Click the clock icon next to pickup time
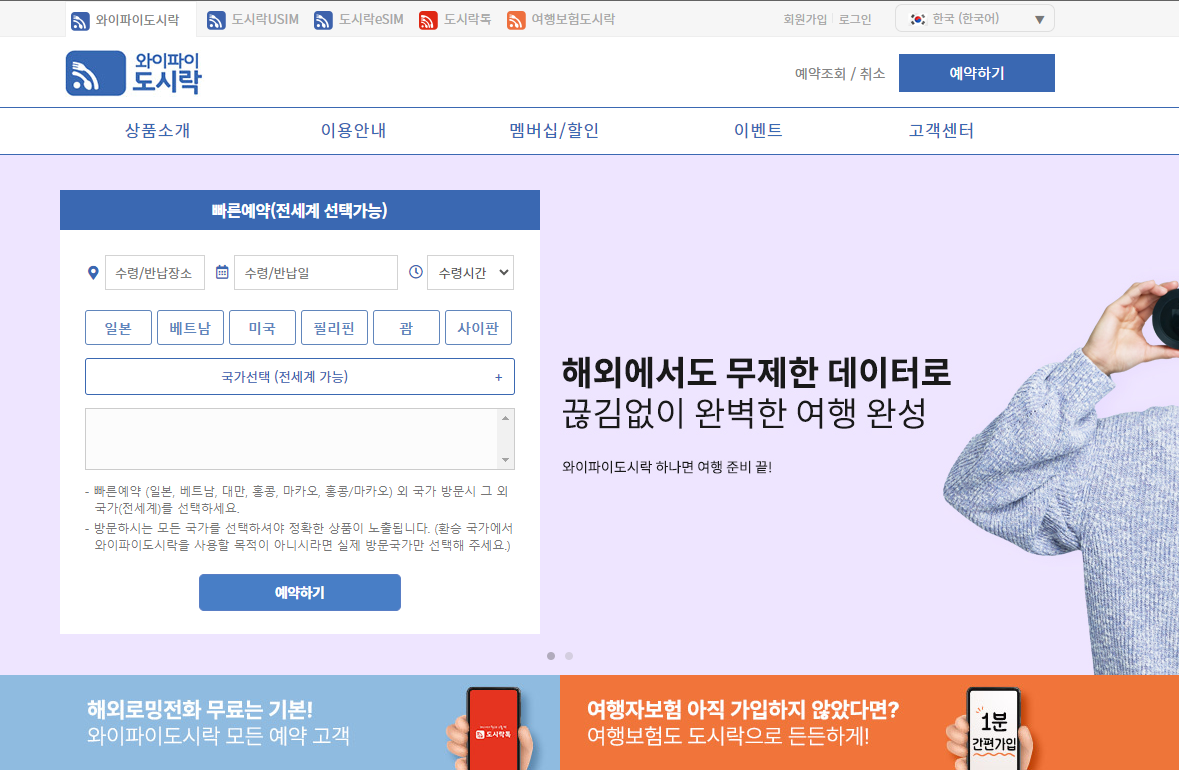 pyautogui.click(x=417, y=271)
